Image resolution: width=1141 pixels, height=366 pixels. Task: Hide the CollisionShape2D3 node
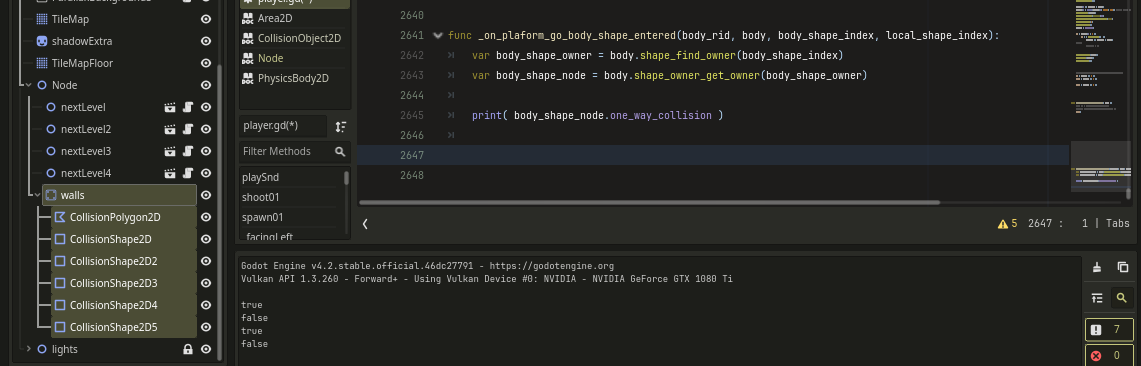coord(206,283)
